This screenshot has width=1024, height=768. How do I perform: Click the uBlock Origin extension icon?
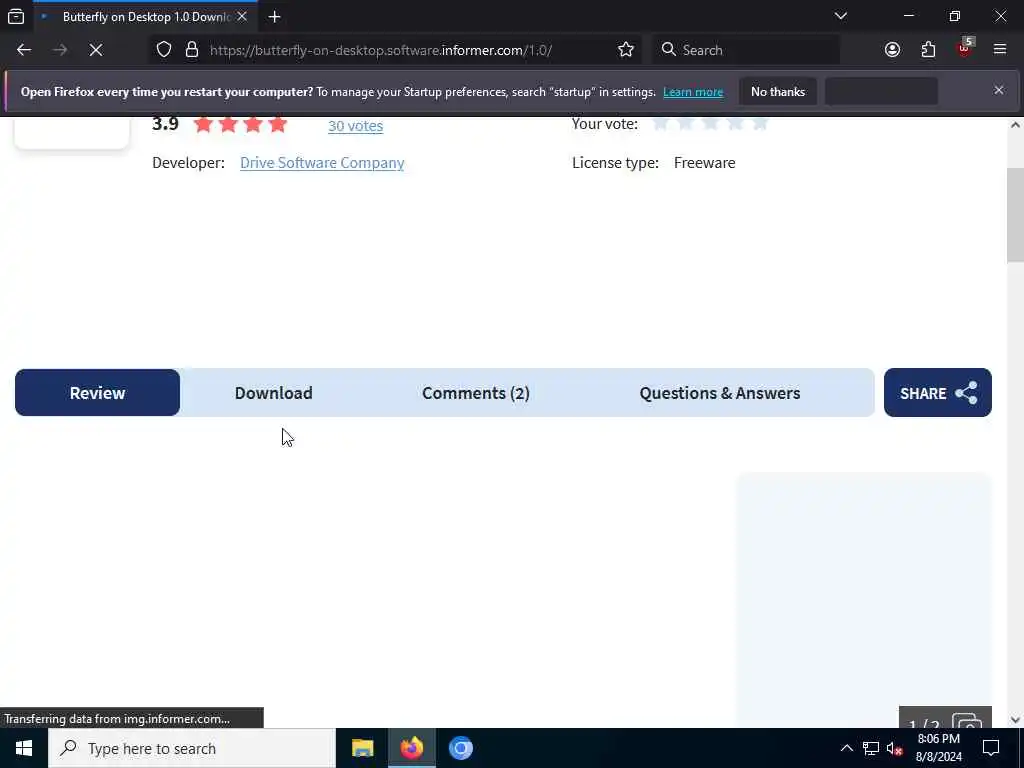tap(965, 50)
